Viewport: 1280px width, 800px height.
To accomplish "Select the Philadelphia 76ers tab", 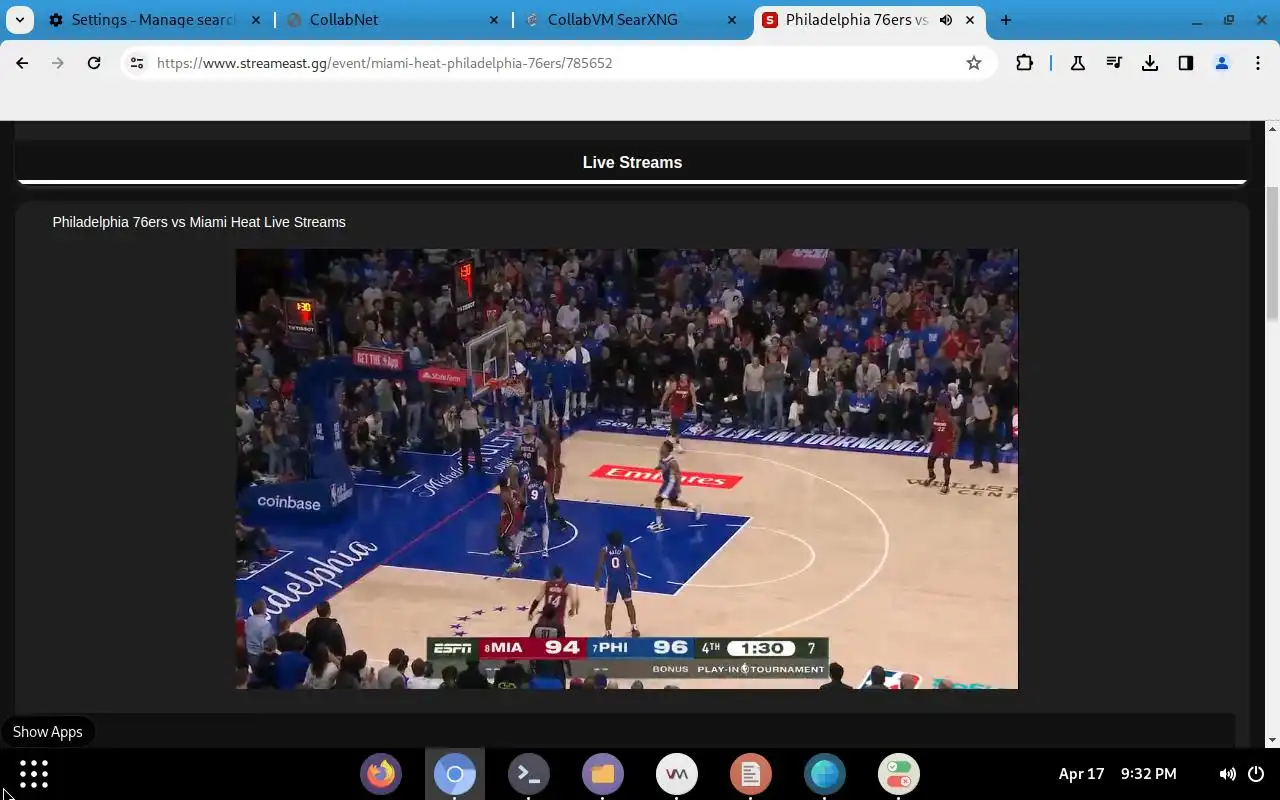I will (x=870, y=20).
